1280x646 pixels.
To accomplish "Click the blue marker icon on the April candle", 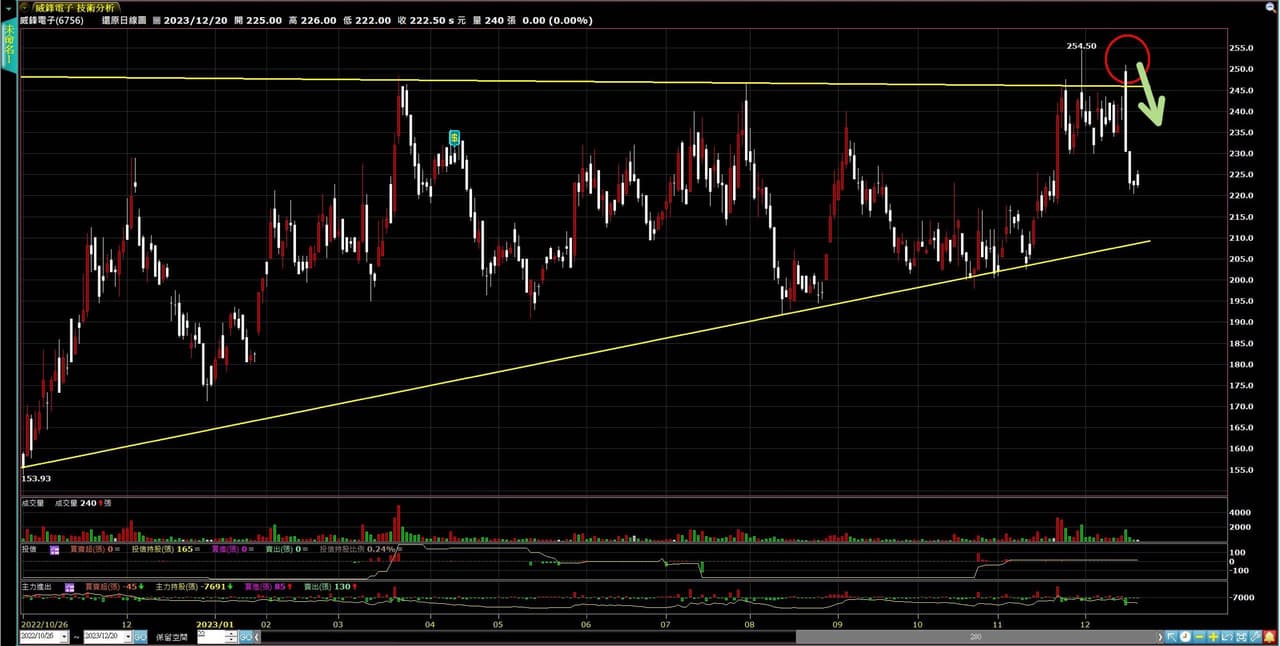I will click(454, 137).
